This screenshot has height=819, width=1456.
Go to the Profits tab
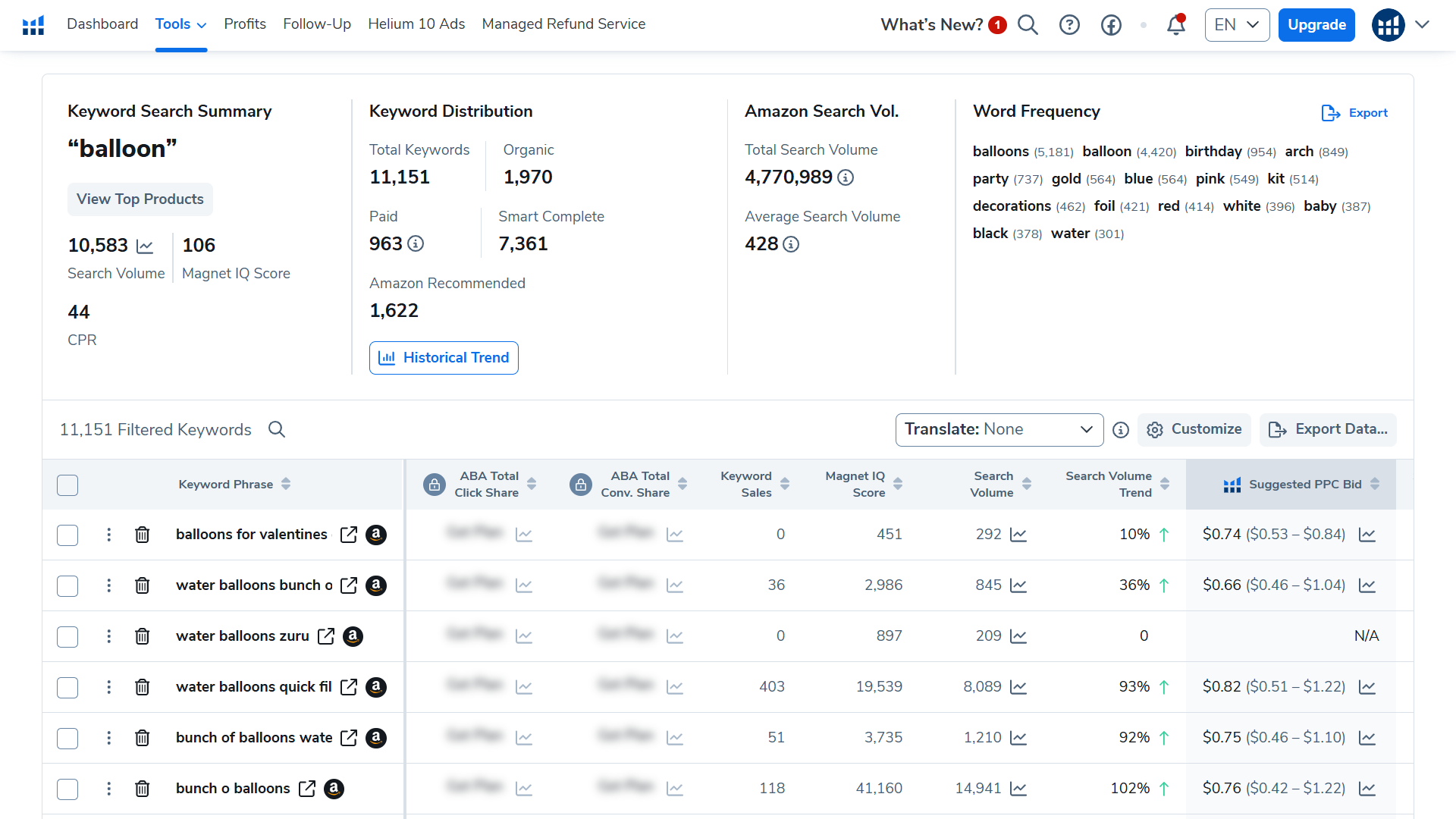point(244,24)
